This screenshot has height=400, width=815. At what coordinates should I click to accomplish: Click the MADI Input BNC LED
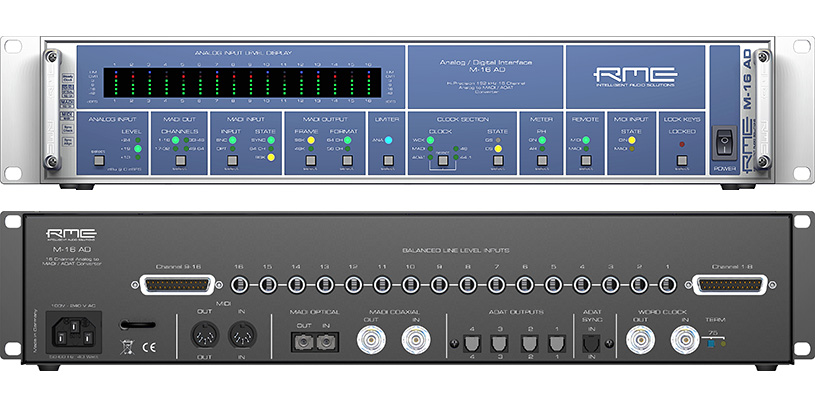tap(232, 140)
